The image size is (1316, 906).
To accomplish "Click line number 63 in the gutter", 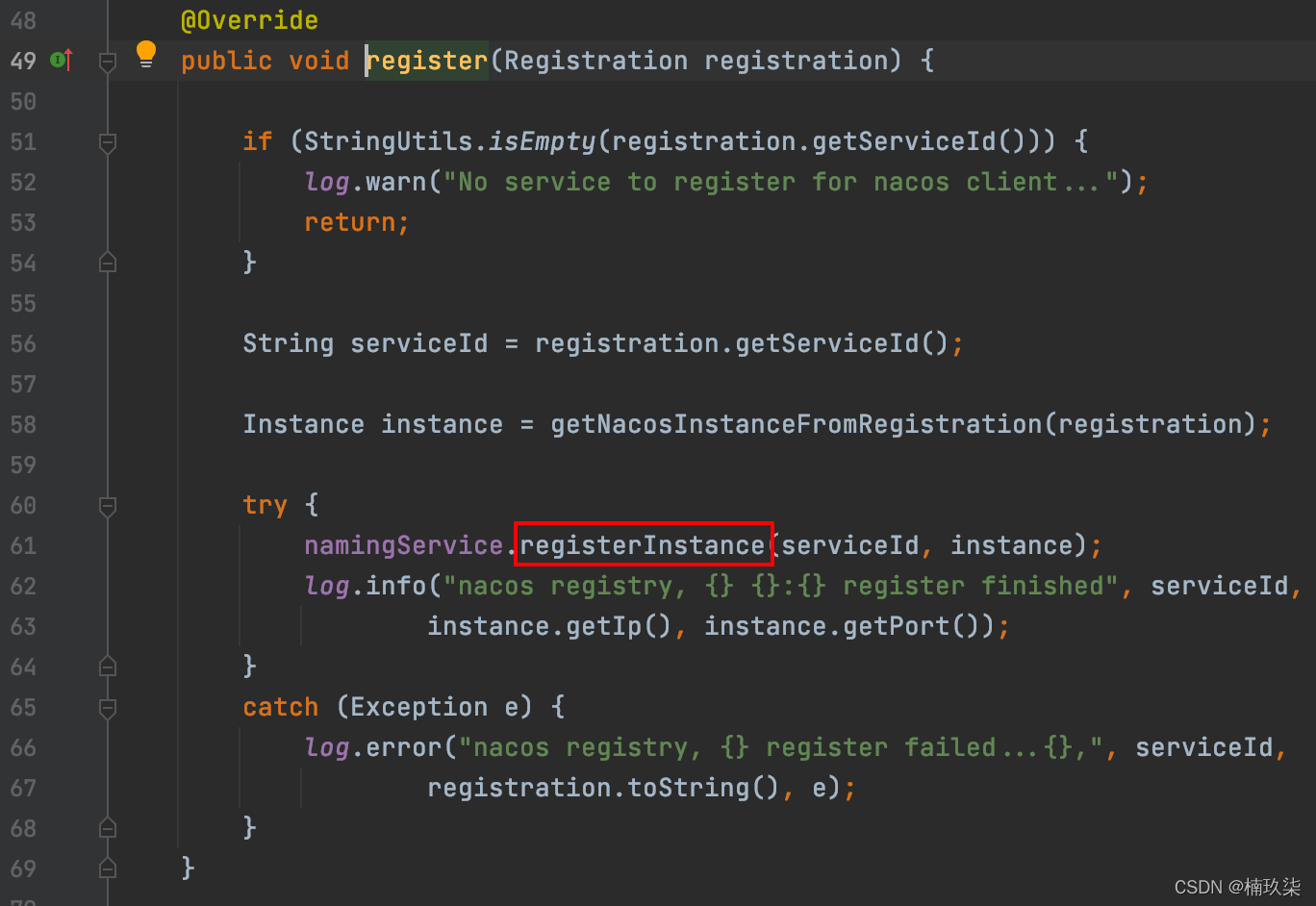I will [x=23, y=626].
